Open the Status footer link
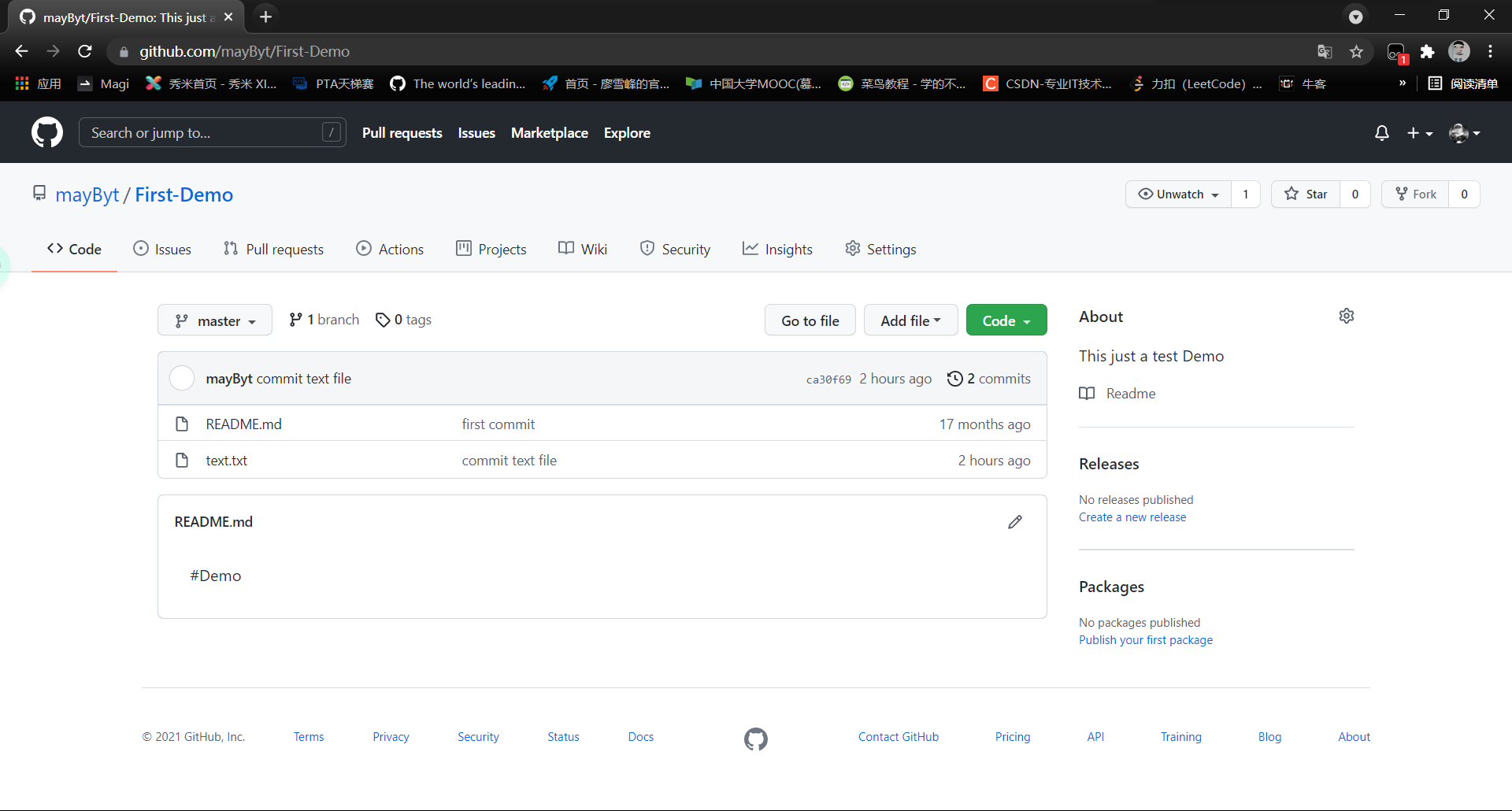Viewport: 1512px width, 811px height. (563, 737)
